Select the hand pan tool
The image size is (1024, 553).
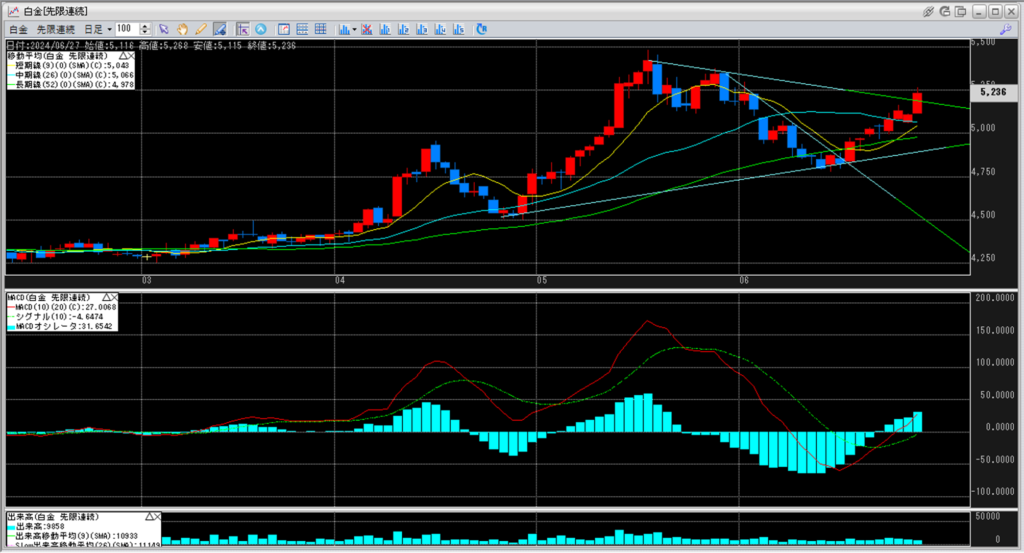click(181, 29)
